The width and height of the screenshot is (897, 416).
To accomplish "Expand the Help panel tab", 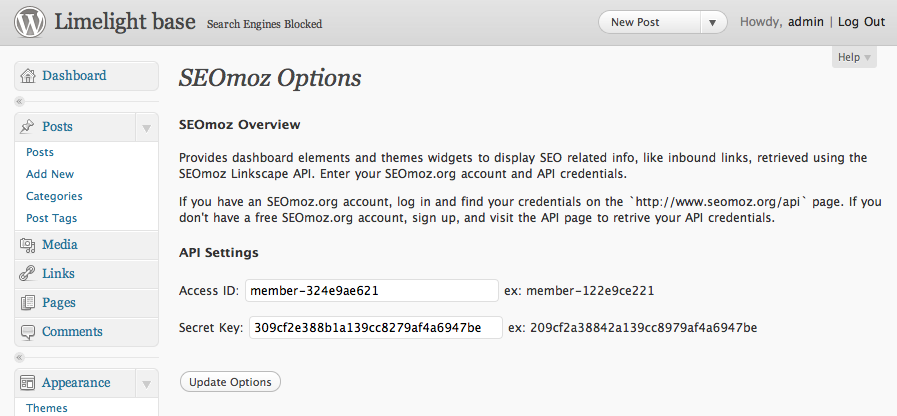I will [854, 57].
